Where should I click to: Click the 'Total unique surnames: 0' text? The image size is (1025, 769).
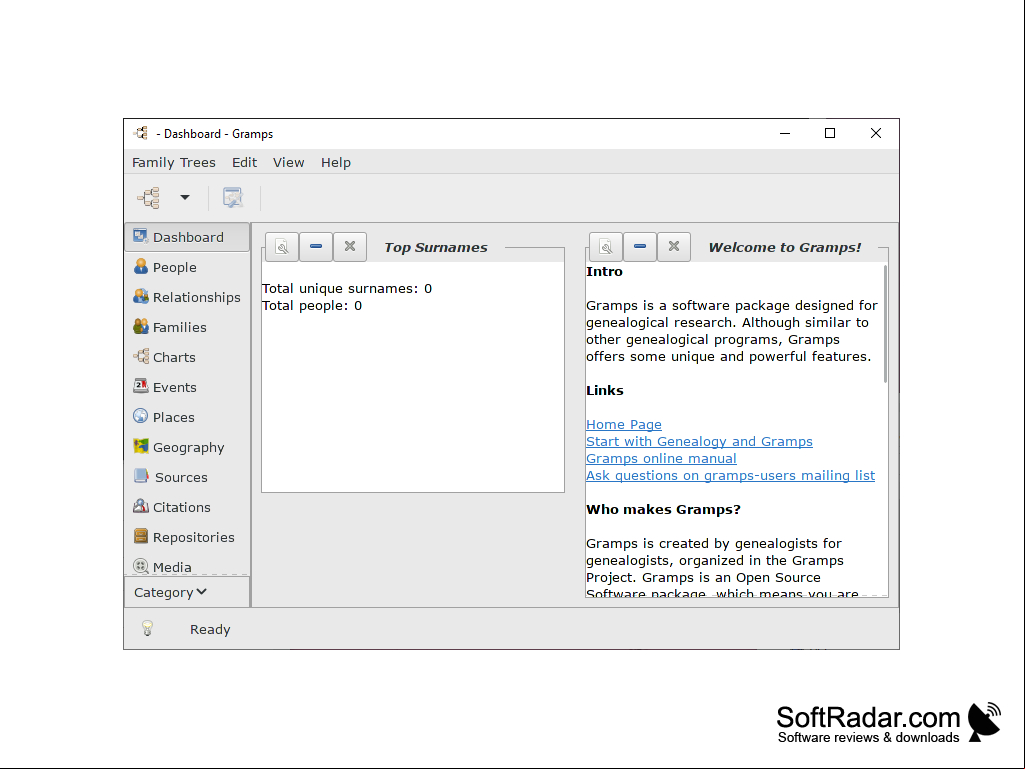pos(346,288)
